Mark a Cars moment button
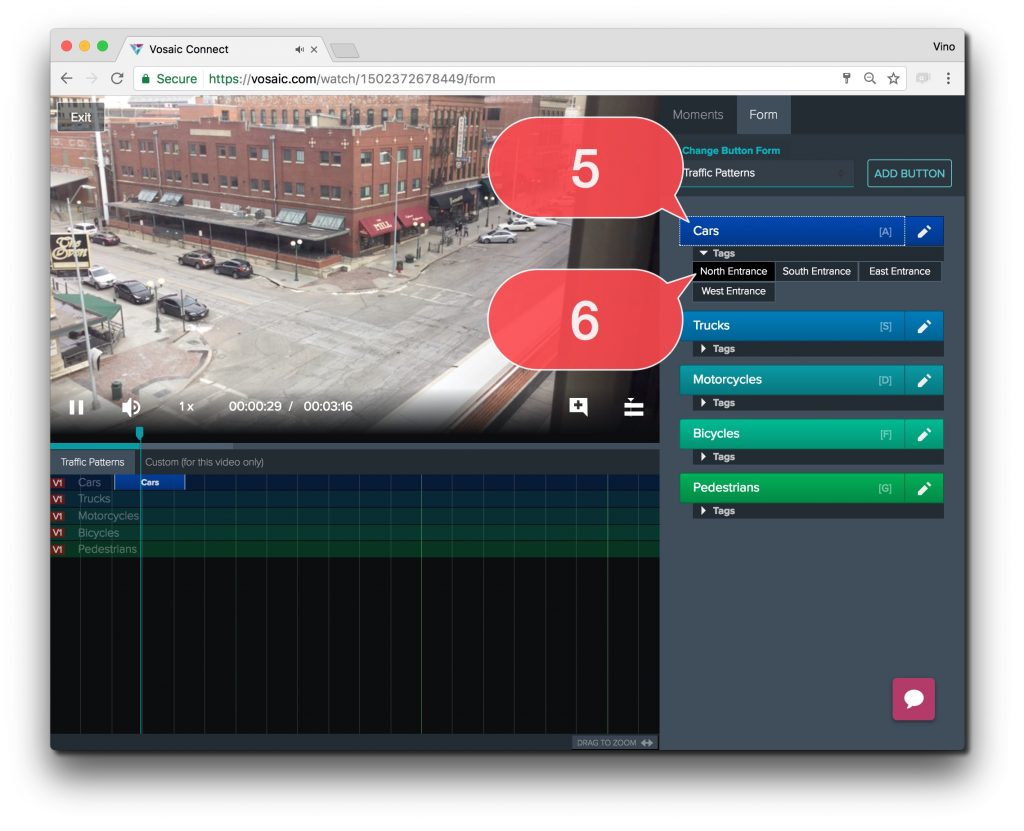The image size is (1024, 831). click(x=792, y=231)
